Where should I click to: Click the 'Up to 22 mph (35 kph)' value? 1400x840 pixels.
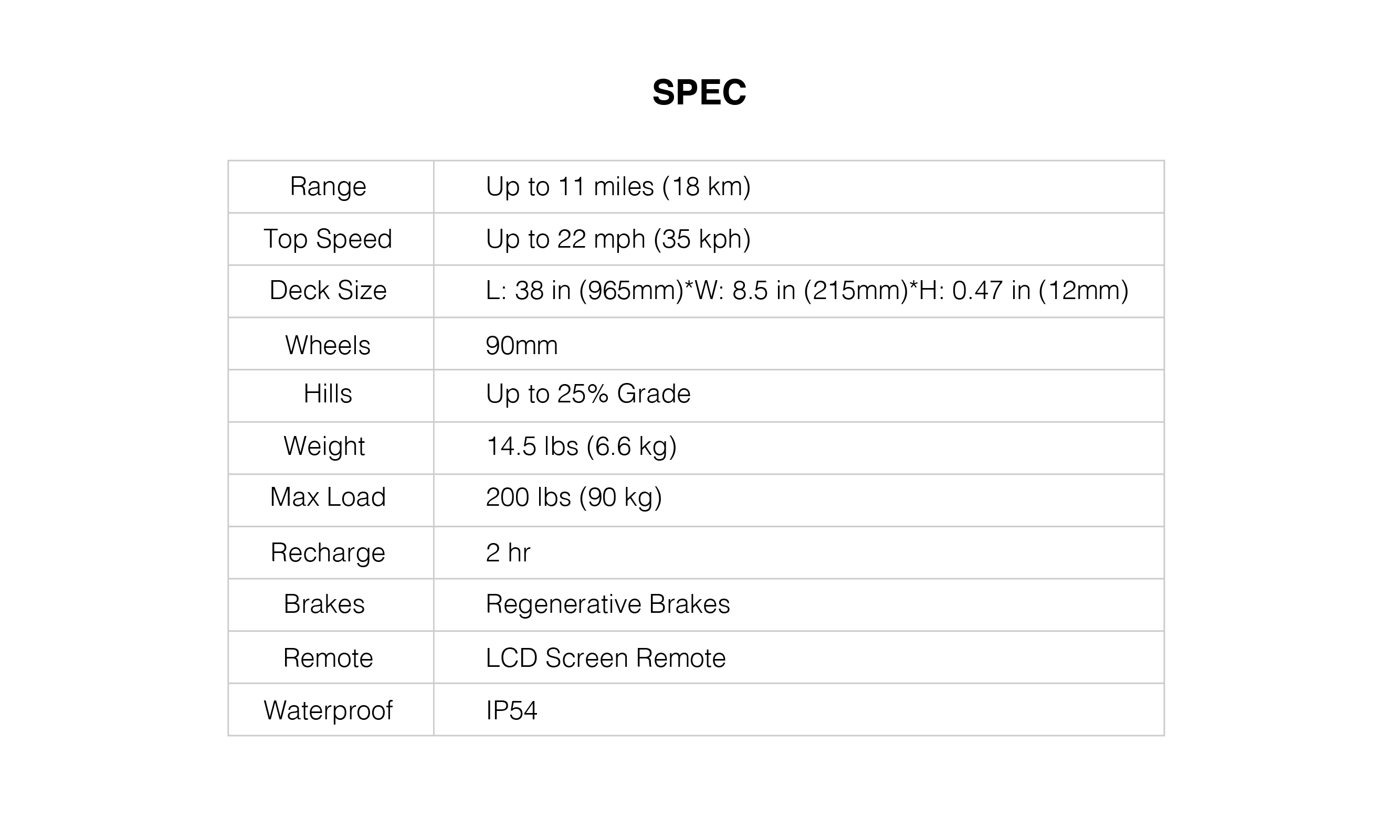618,239
